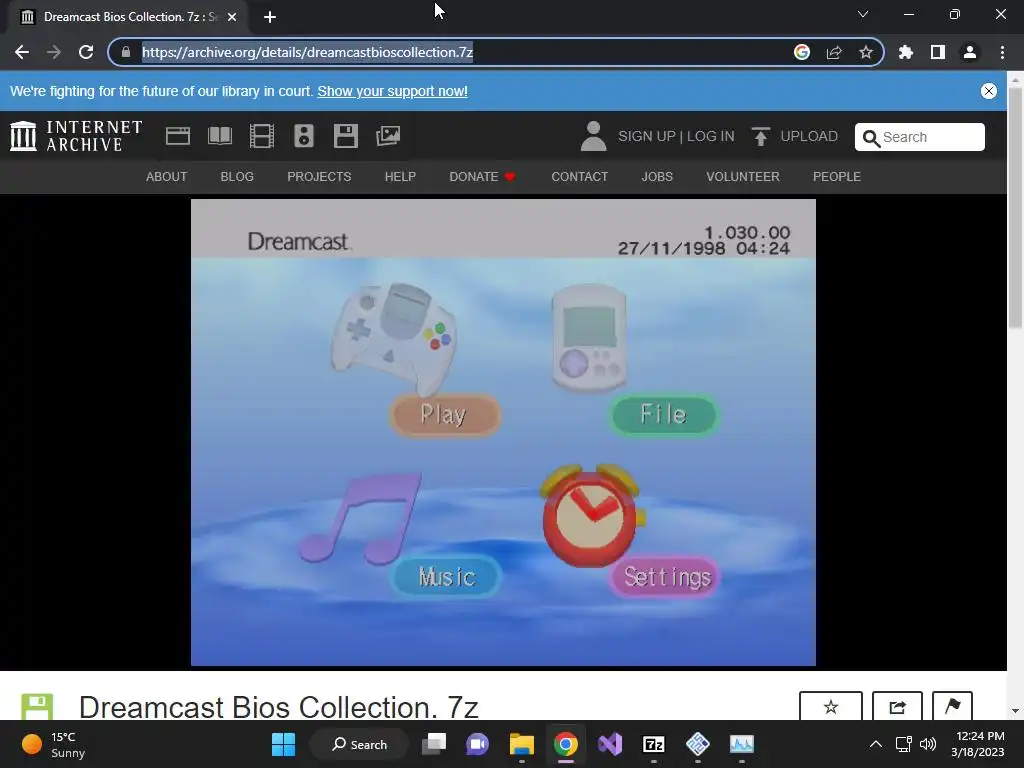Image resolution: width=1024 pixels, height=768 pixels.
Task: Open the Chrome three-dot menu
Action: [x=1002, y=52]
